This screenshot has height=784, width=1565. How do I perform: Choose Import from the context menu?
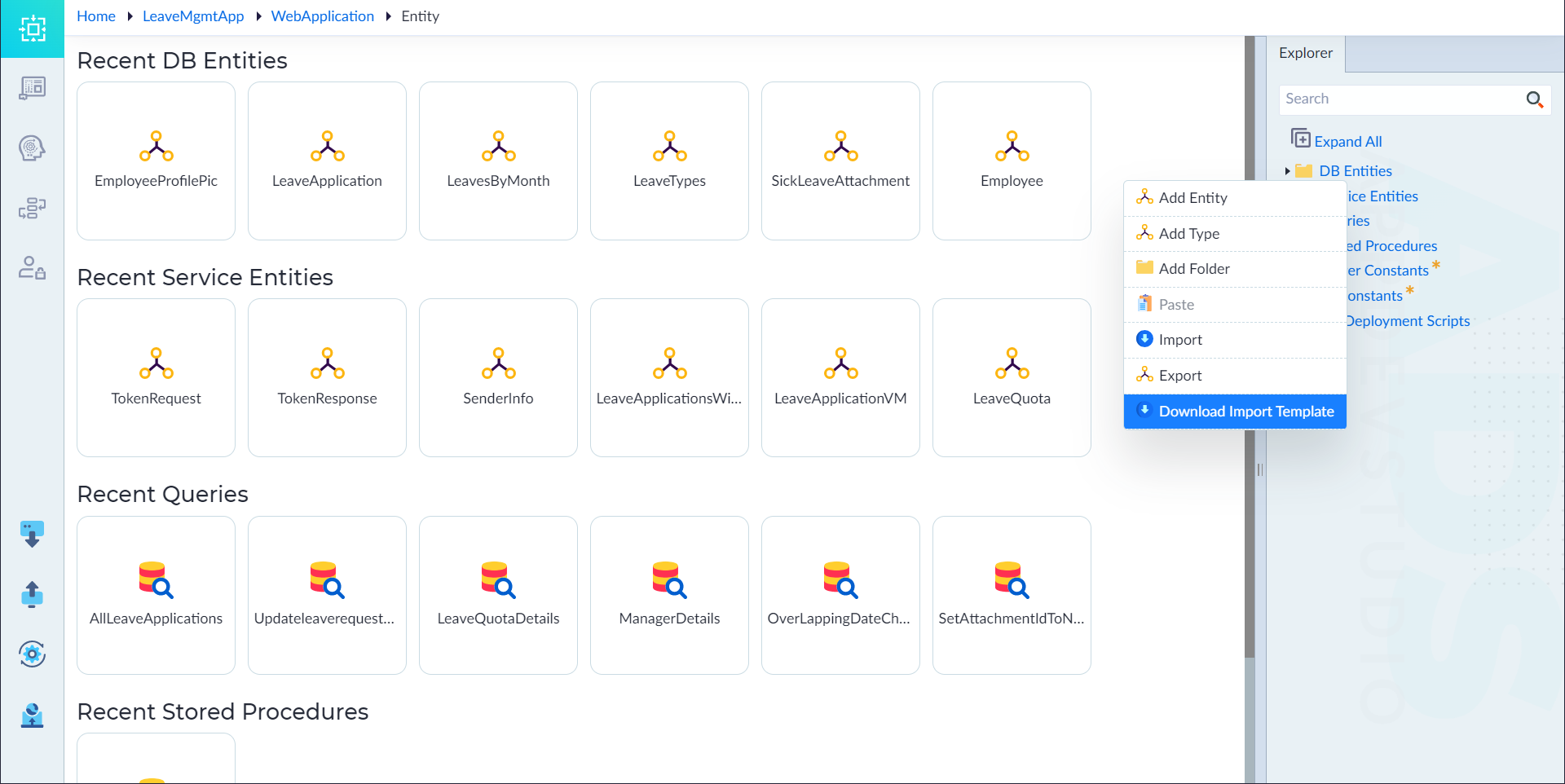click(x=1235, y=340)
